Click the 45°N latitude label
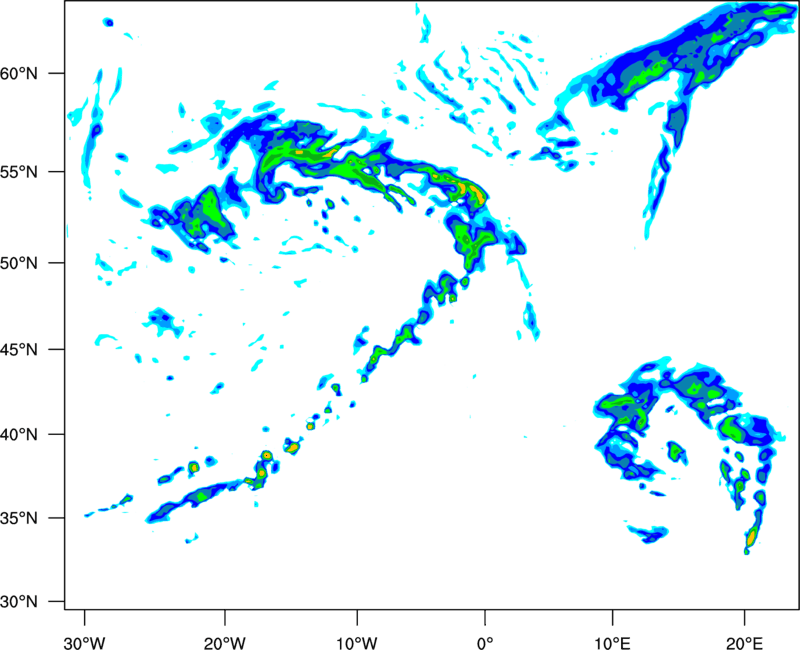 point(19,350)
